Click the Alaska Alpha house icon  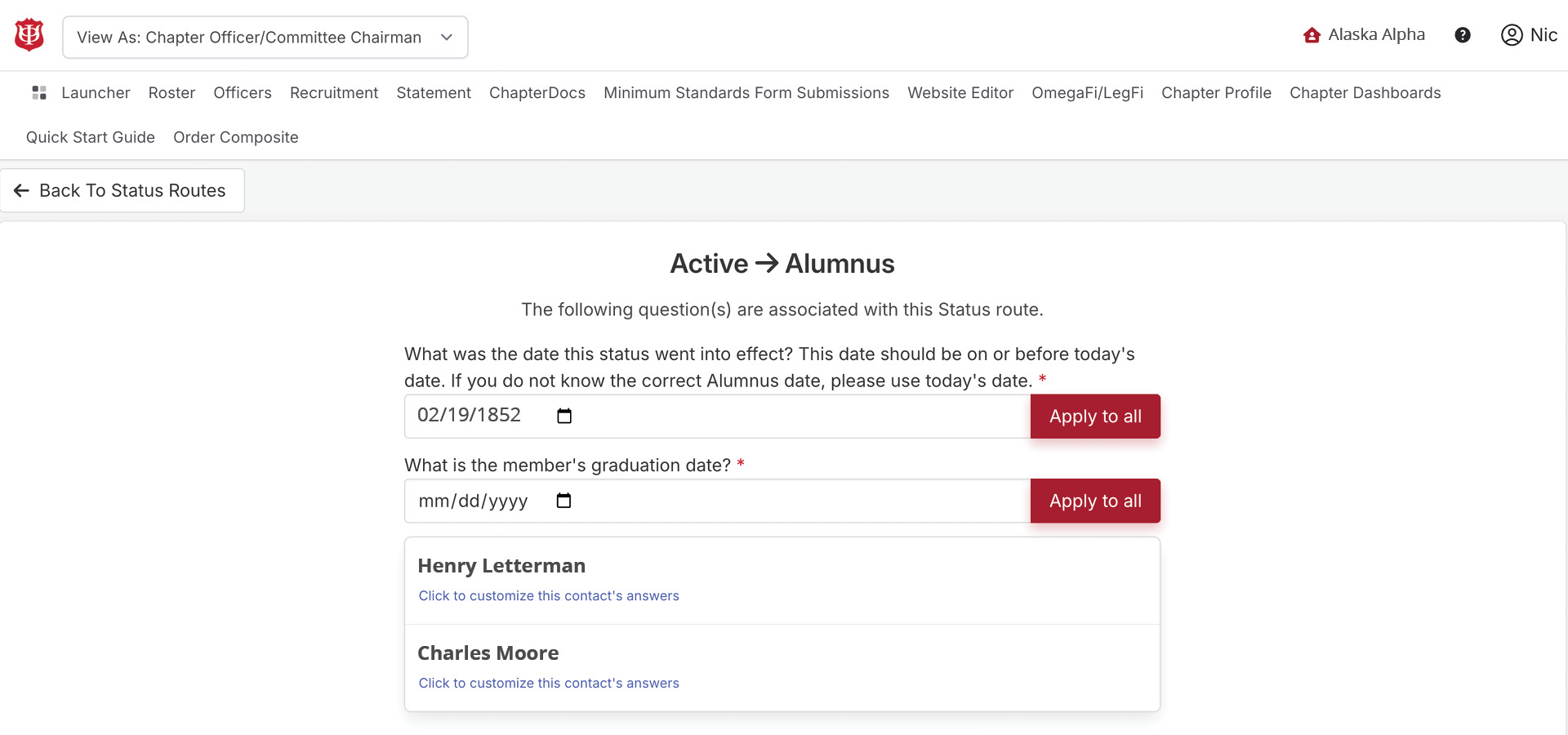pyautogui.click(x=1312, y=35)
